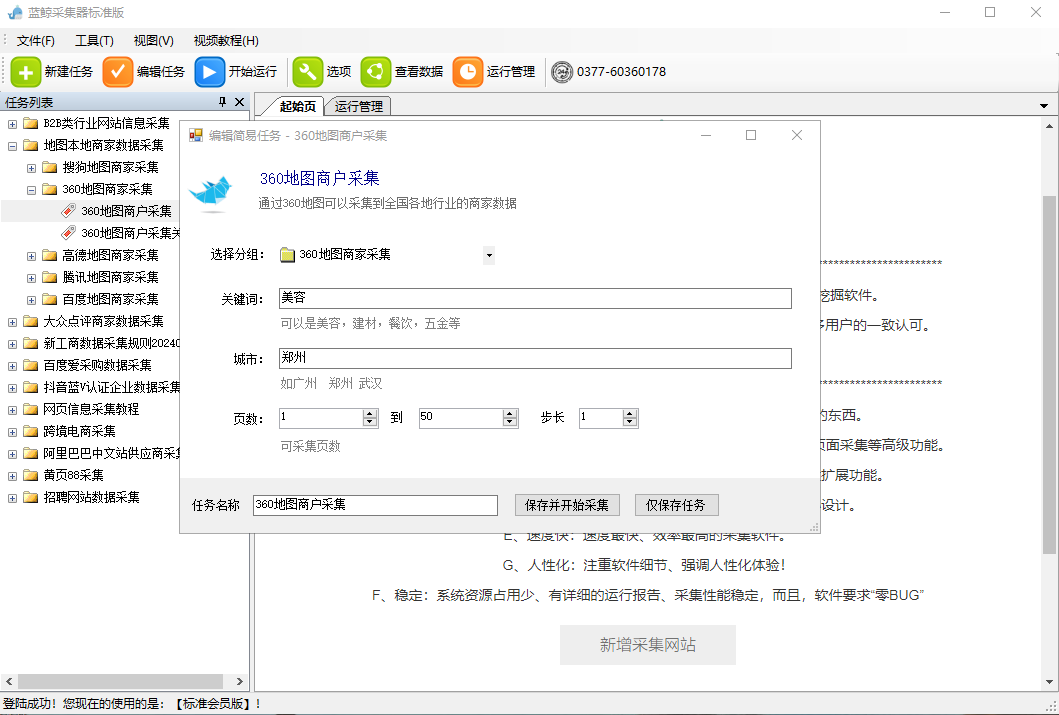Click the 新建任务 green plus icon
The image size is (1059, 715).
(x=26, y=72)
